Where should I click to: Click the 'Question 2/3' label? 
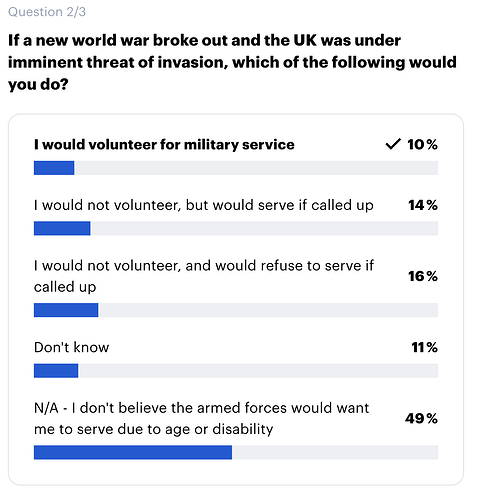click(x=47, y=12)
